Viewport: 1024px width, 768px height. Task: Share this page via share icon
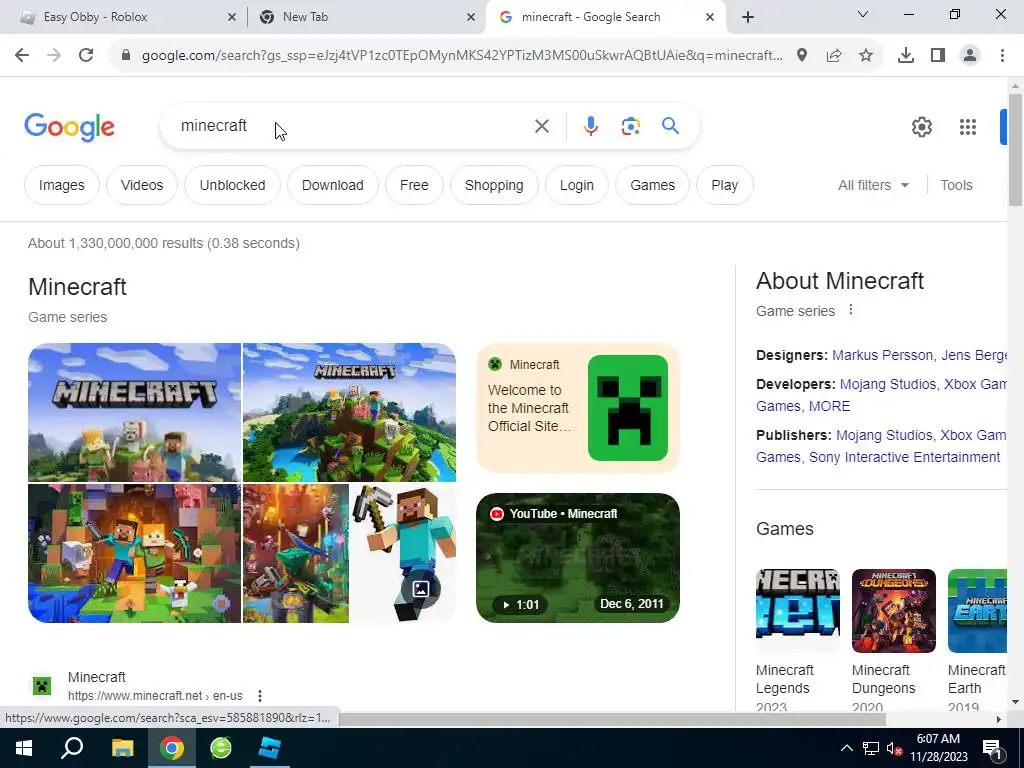click(x=834, y=56)
